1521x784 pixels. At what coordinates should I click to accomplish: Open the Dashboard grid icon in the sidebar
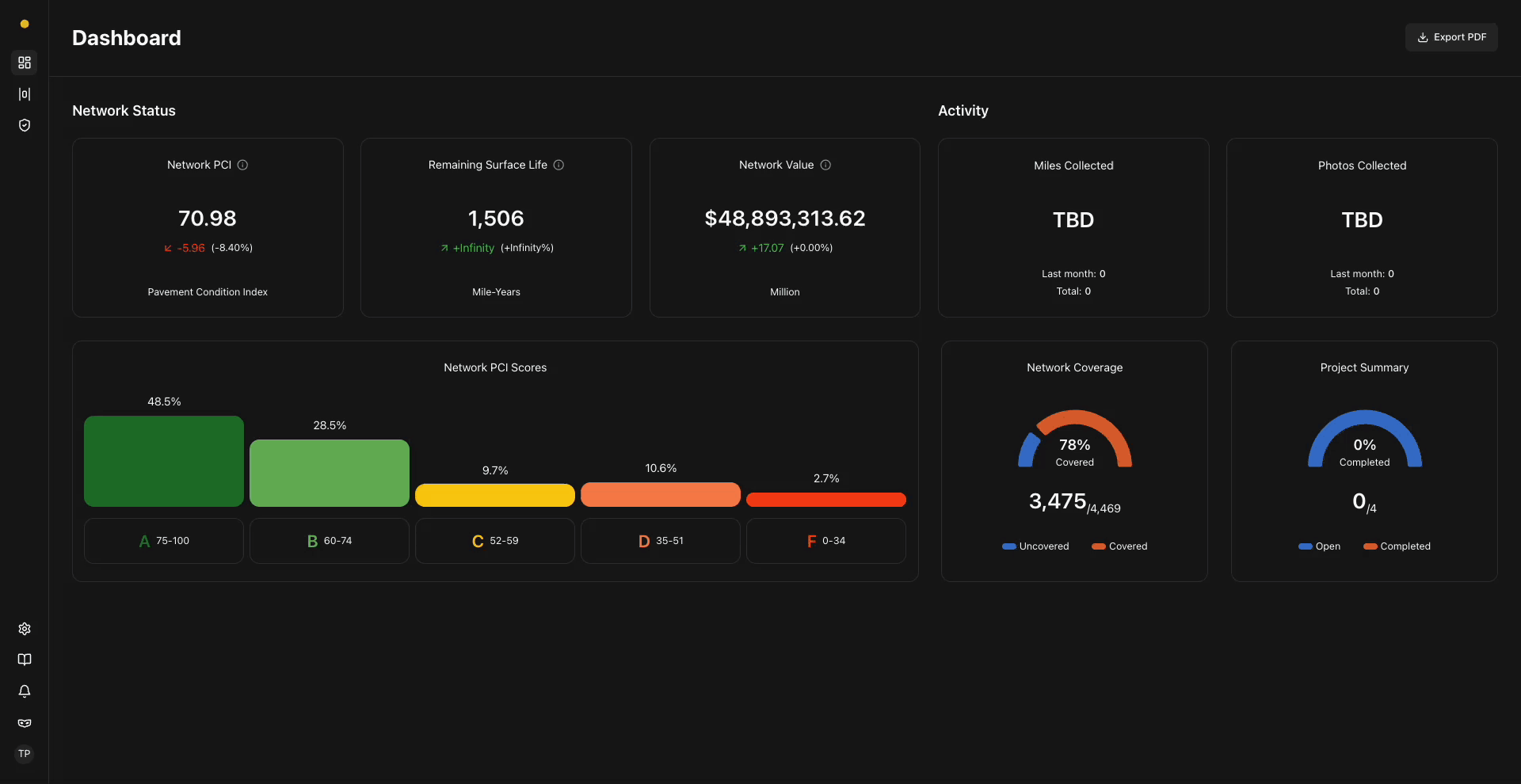tap(25, 63)
